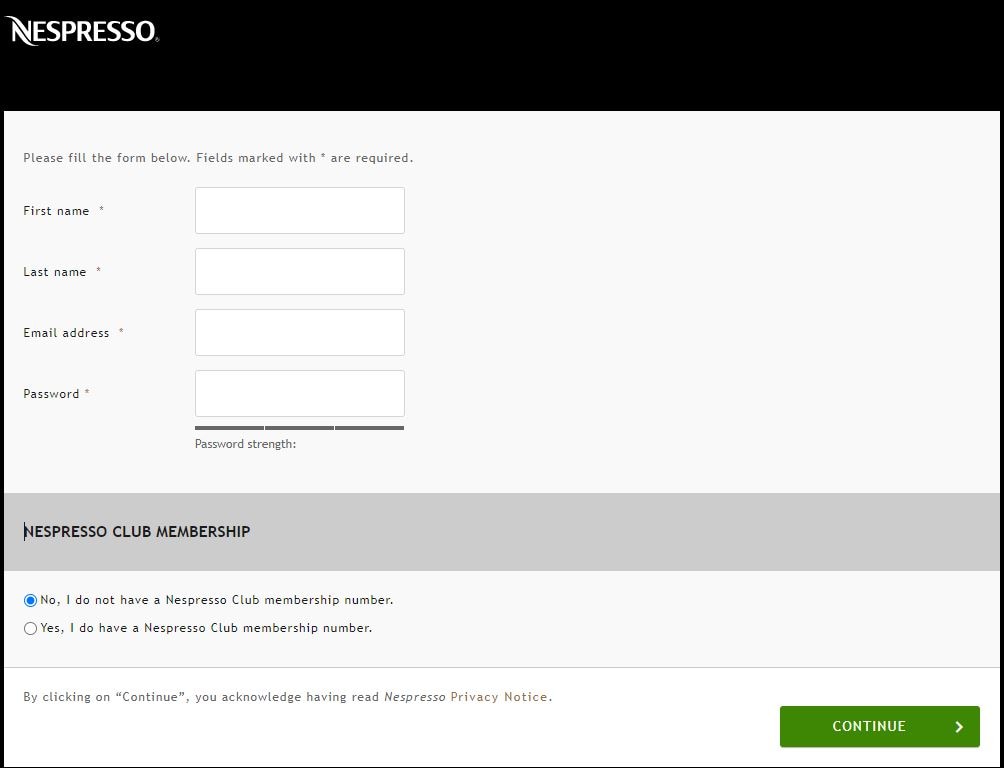Click the 'Password' label text
1004x768 pixels.
(51, 394)
